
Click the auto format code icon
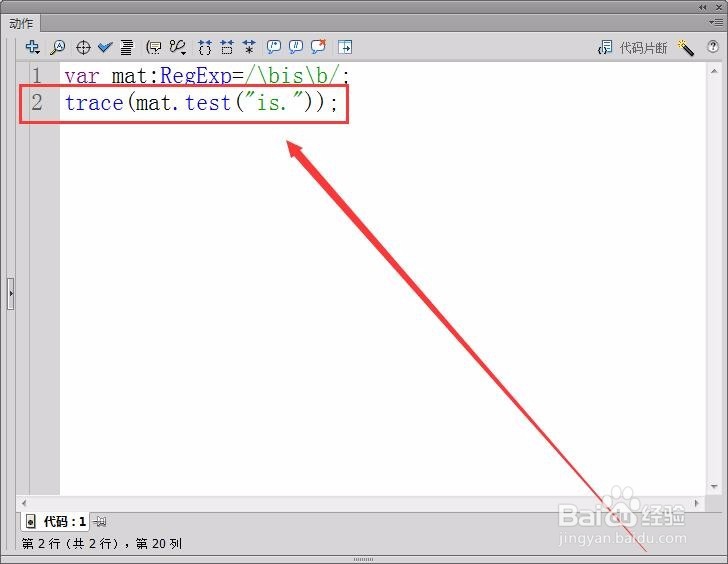[126, 47]
